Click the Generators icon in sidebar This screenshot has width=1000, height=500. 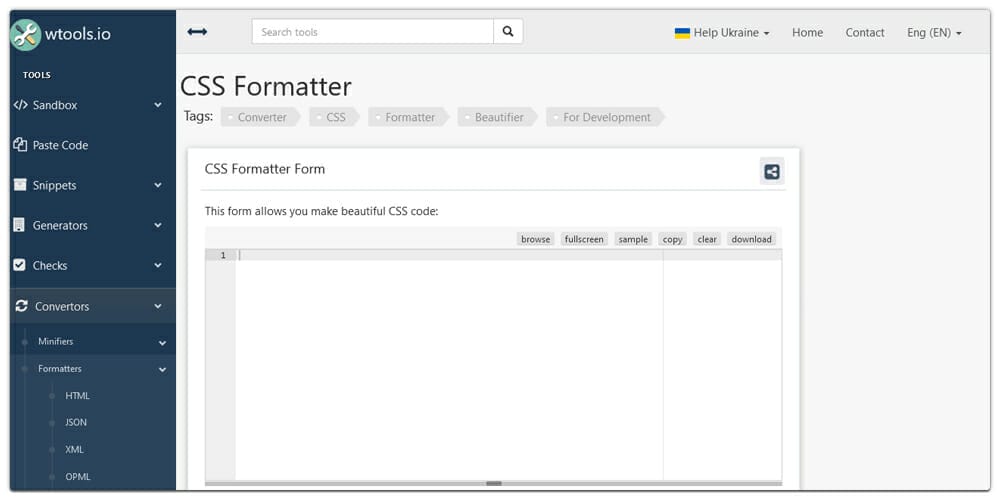pos(19,225)
